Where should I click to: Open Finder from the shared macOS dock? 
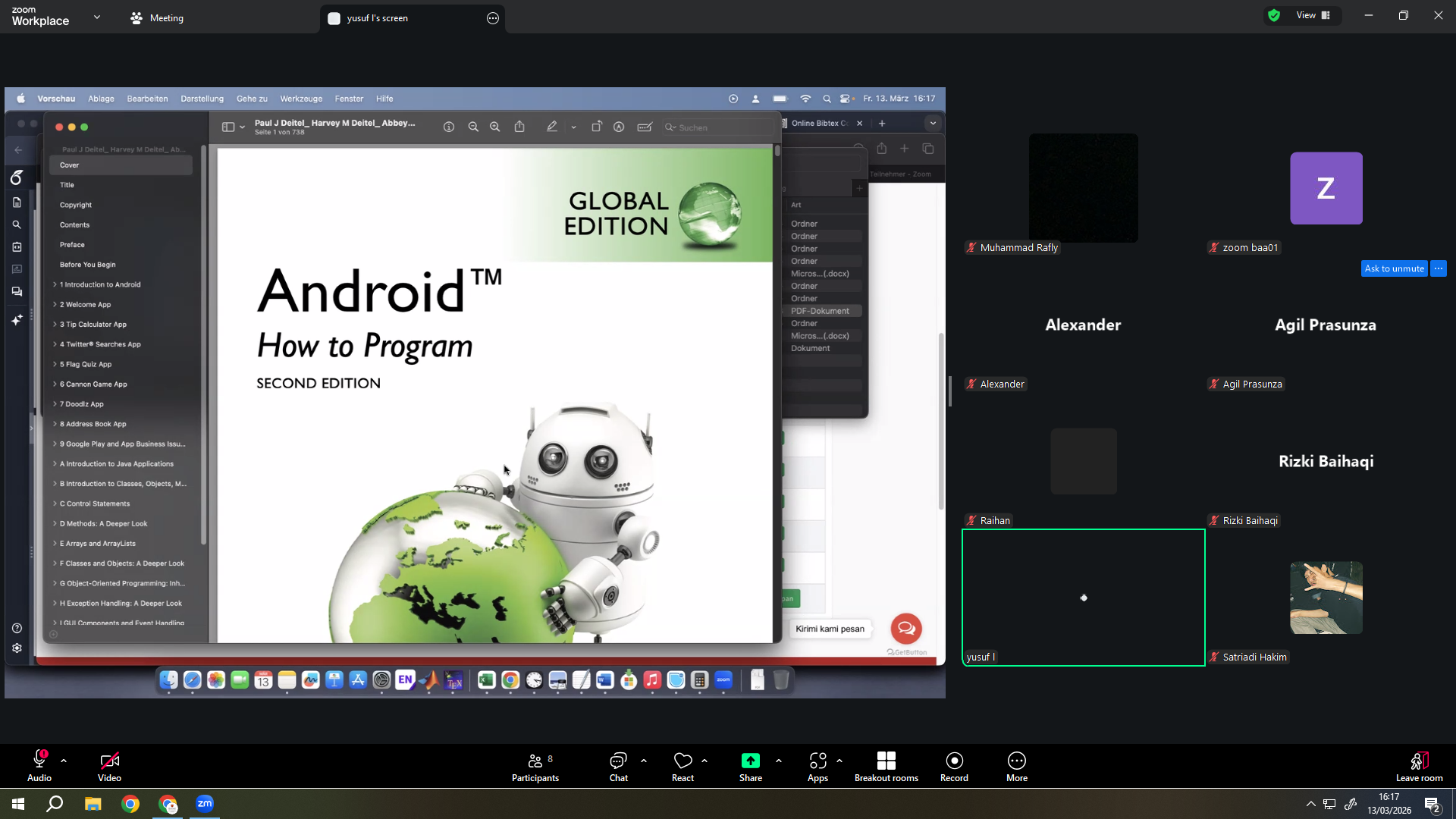click(168, 680)
